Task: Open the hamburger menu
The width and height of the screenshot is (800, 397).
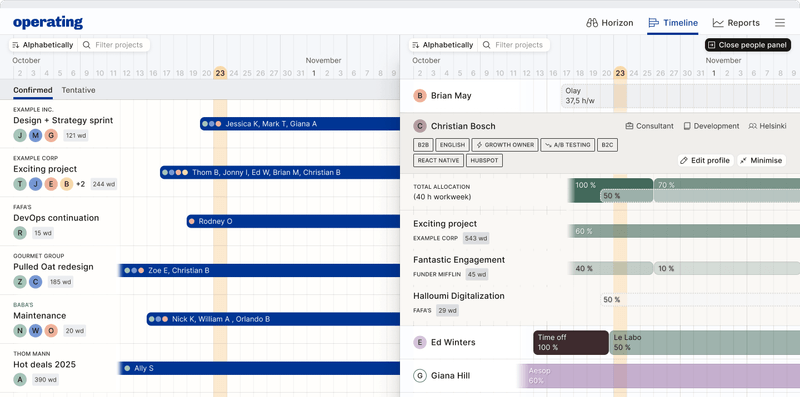Action: pyautogui.click(x=780, y=23)
